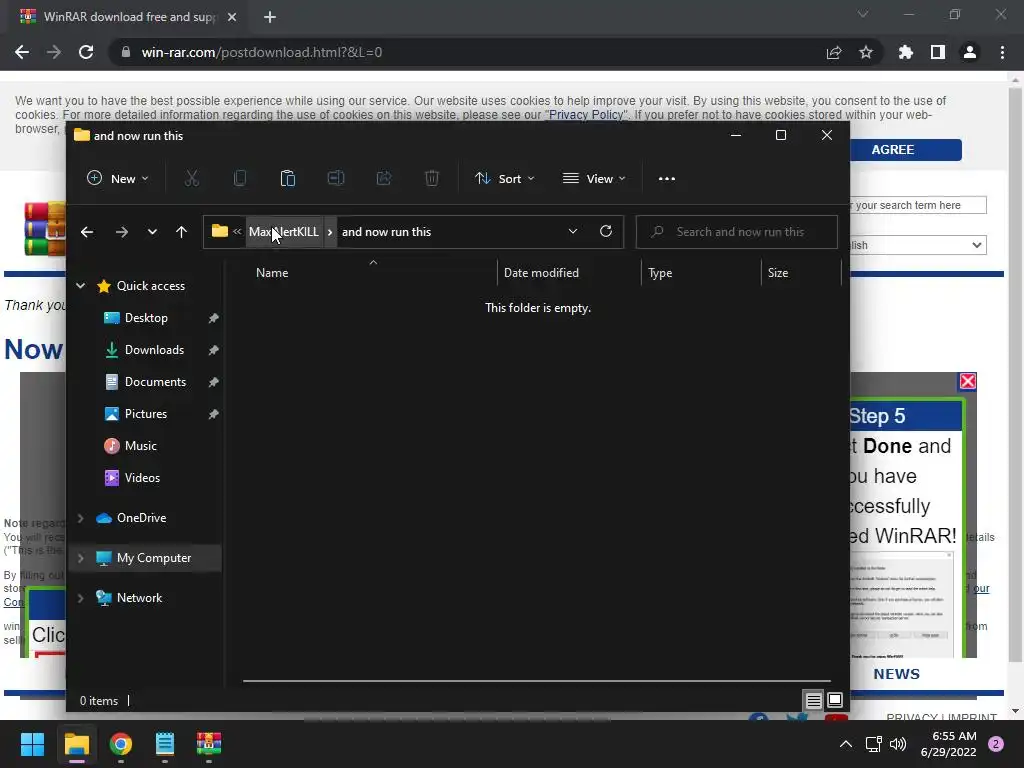Viewport: 1024px width, 768px height.
Task: Select Desktop in navigation pane
Action: (x=146, y=318)
